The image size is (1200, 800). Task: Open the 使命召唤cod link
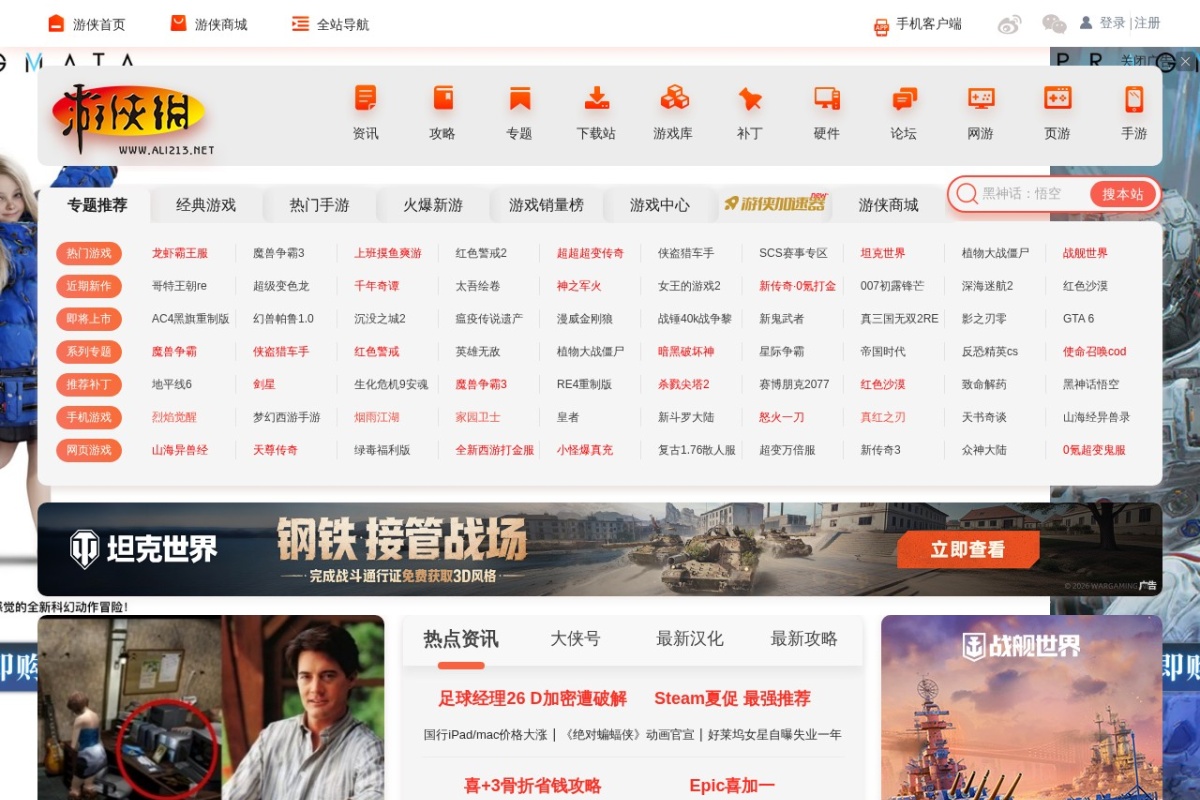(x=1094, y=352)
